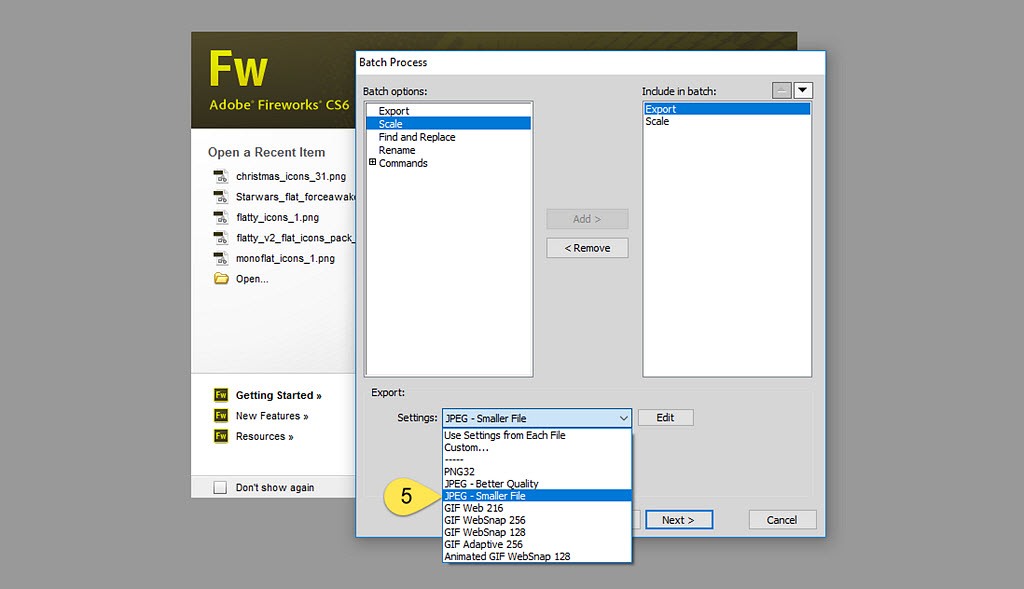The width and height of the screenshot is (1024, 589).
Task: Select JPEG - Better Quality preset
Action: (537, 484)
